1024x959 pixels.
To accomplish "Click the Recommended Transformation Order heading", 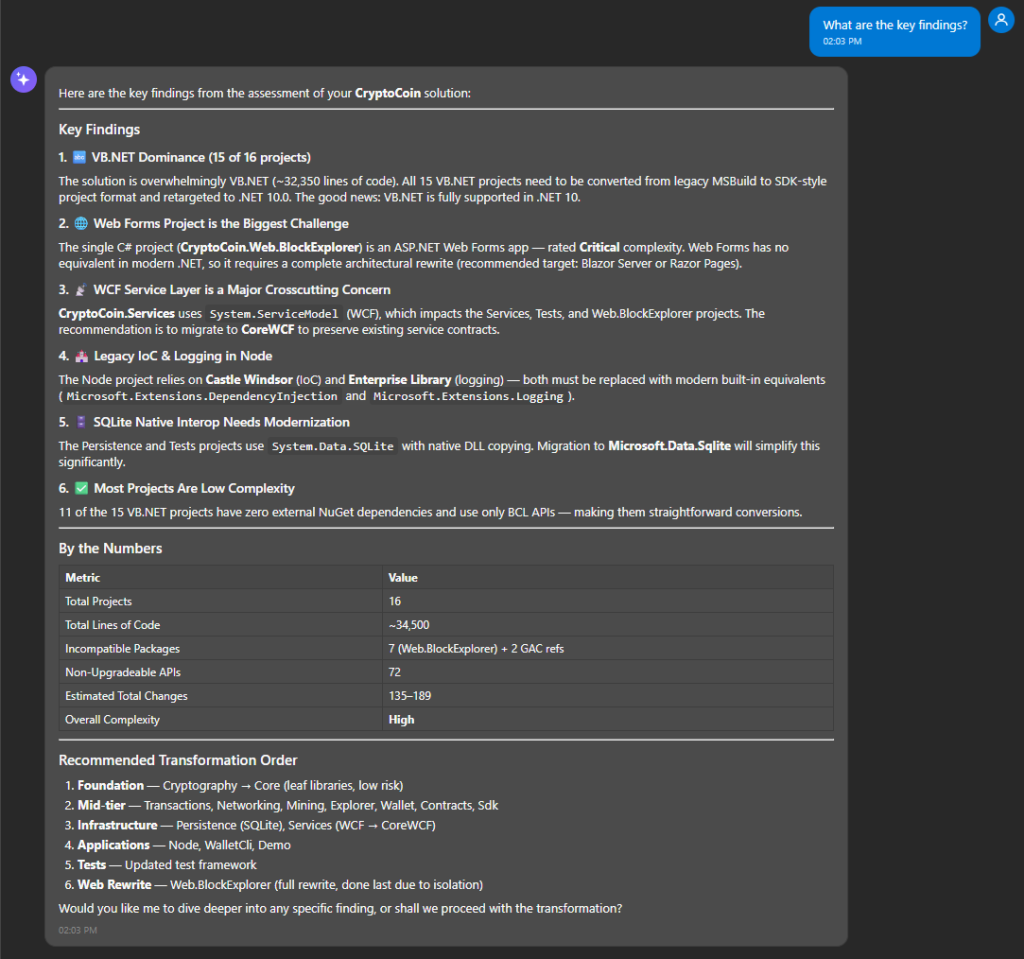I will tap(178, 760).
